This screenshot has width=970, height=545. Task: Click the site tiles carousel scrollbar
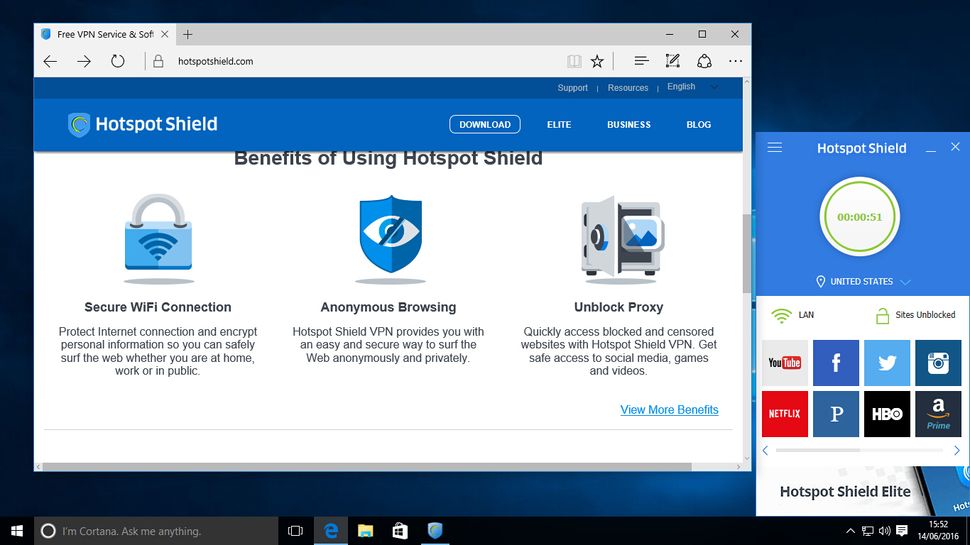[x=817, y=450]
